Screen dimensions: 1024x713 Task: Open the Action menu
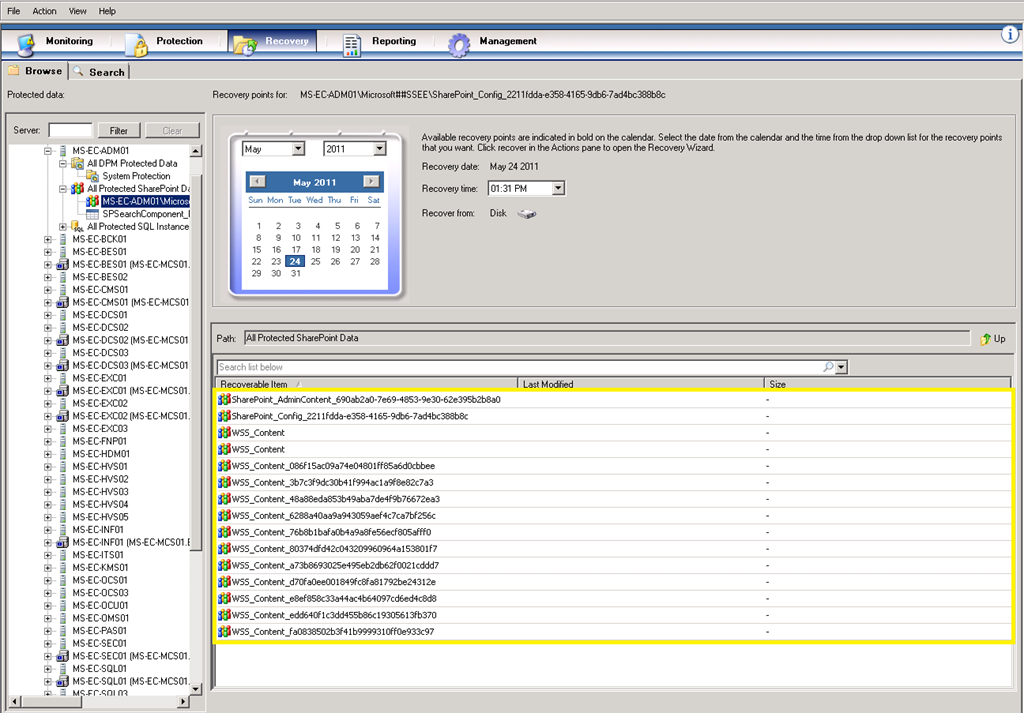pos(44,11)
